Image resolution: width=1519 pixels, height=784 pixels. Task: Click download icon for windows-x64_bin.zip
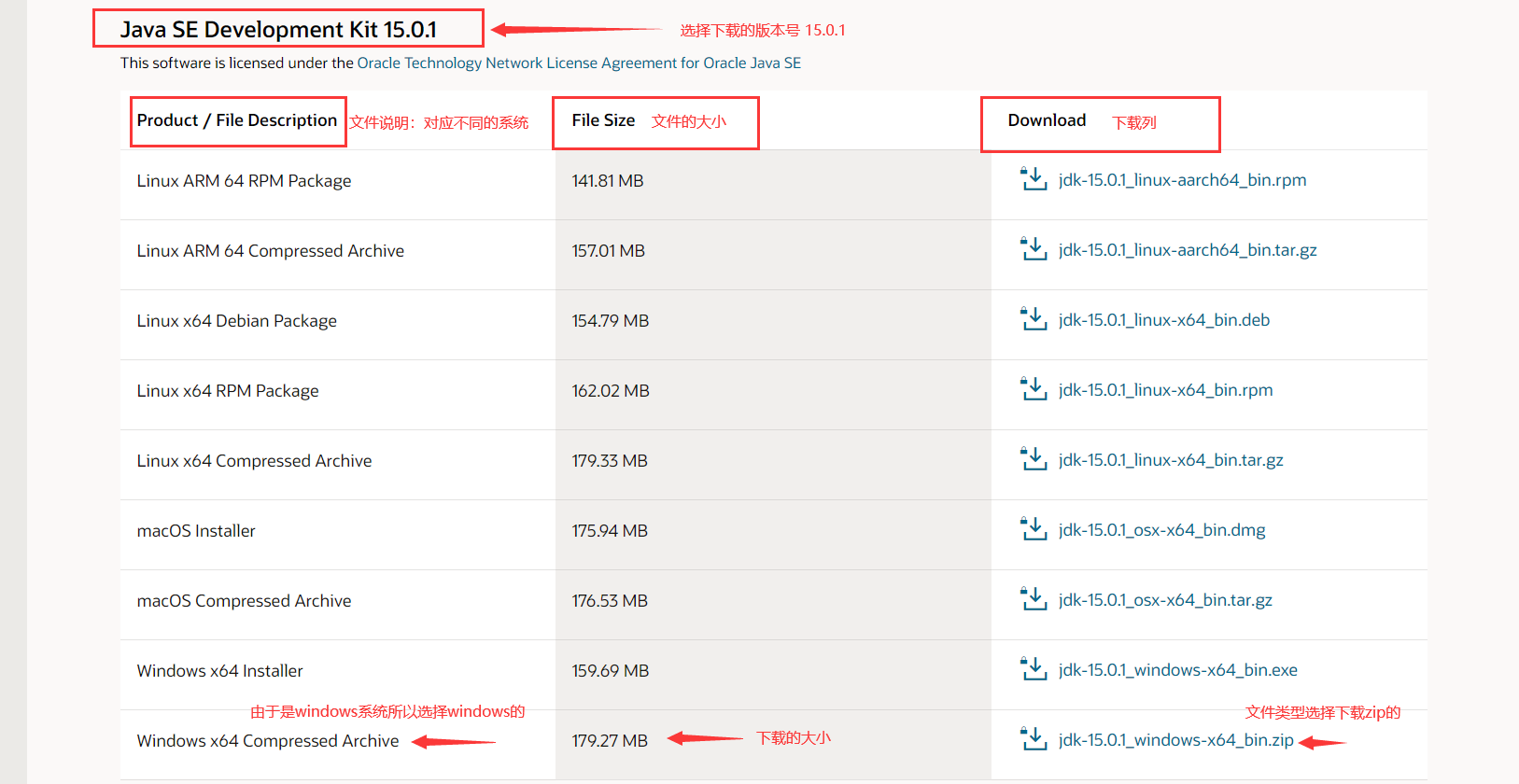[1034, 738]
